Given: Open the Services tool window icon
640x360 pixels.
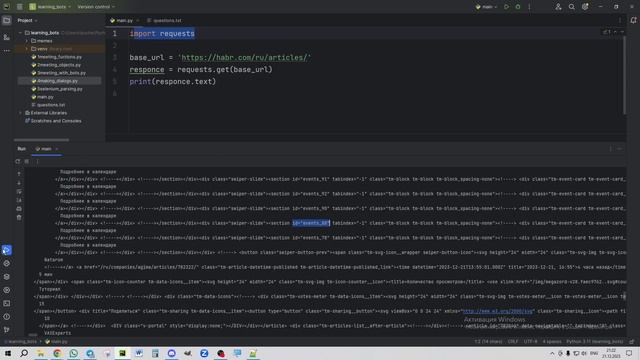Looking at the screenshot, I should 7,290.
